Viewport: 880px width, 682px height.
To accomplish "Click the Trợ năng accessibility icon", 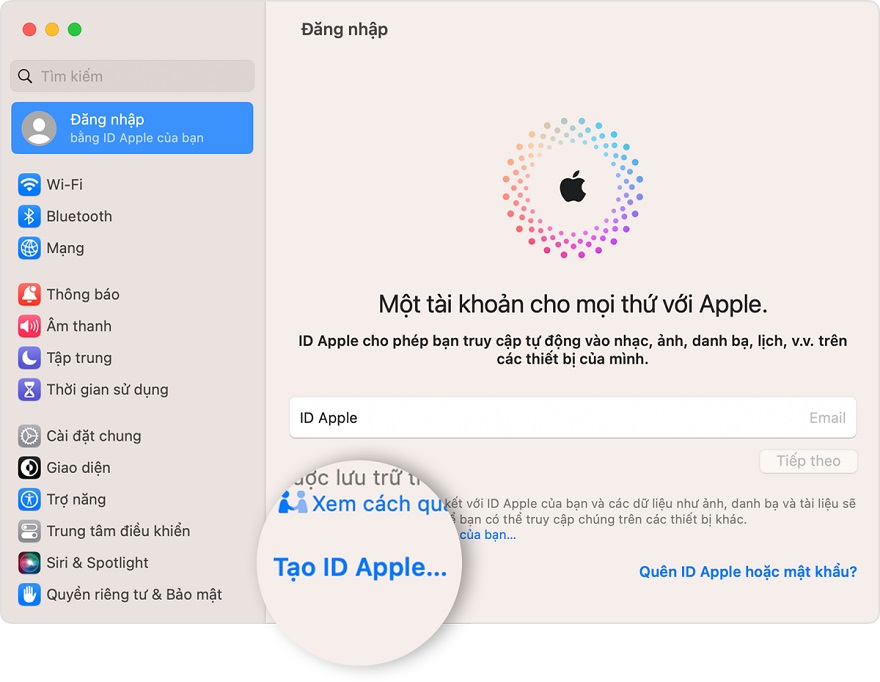I will tap(29, 499).
